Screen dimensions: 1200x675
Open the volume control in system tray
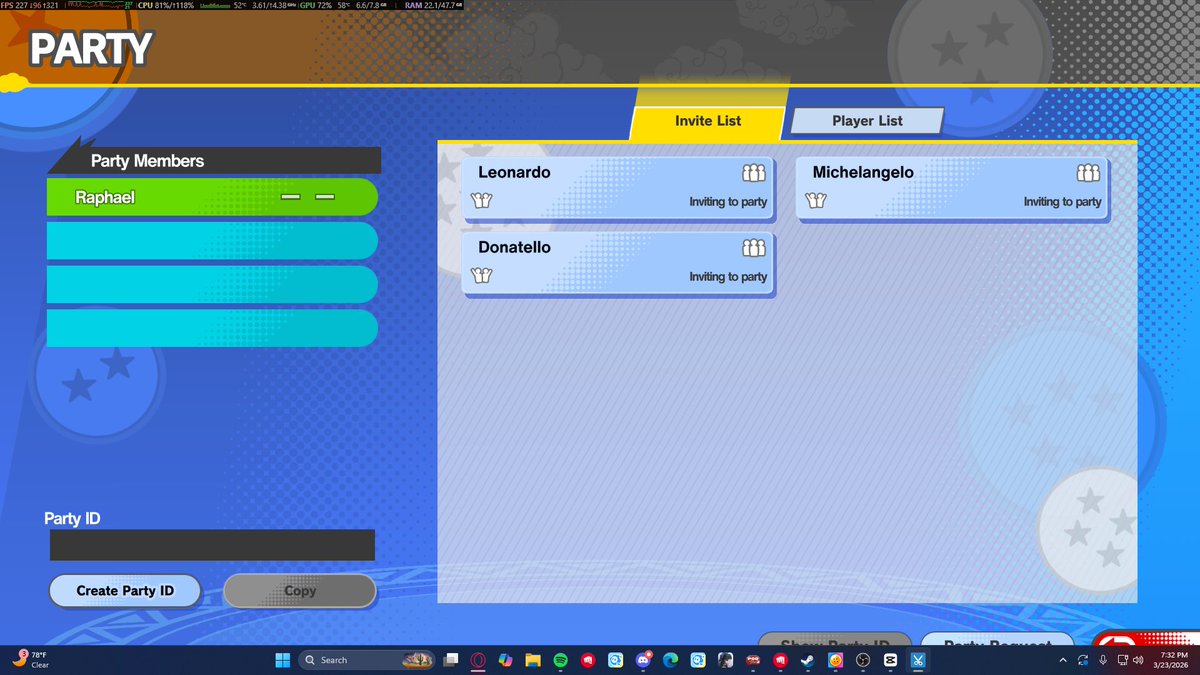click(1138, 660)
